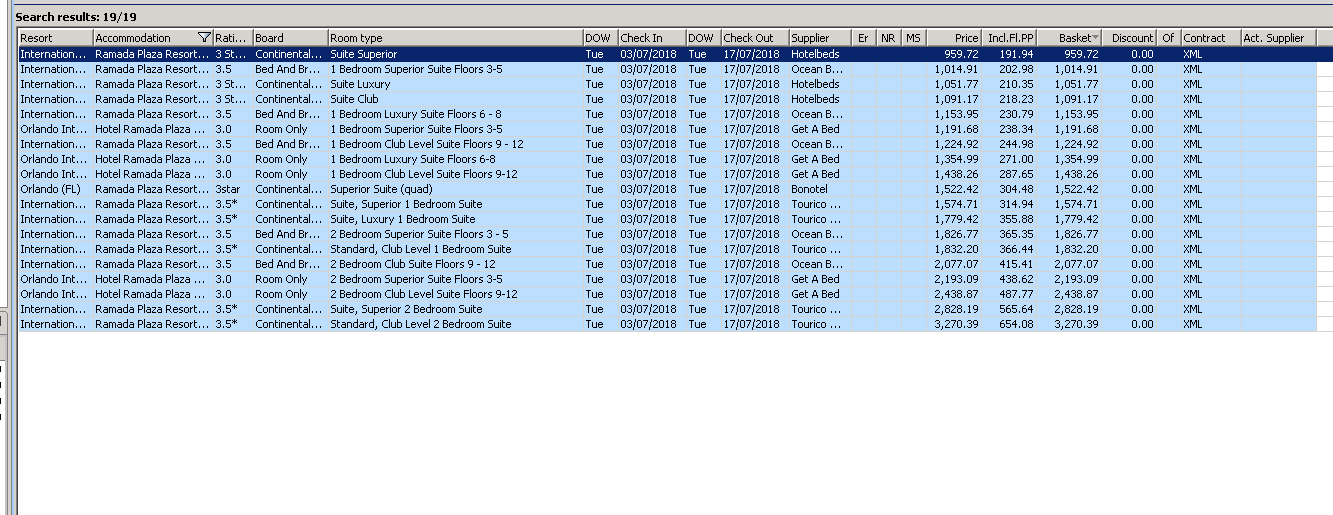Click the Er column header
The image size is (1333, 515).
865,38
